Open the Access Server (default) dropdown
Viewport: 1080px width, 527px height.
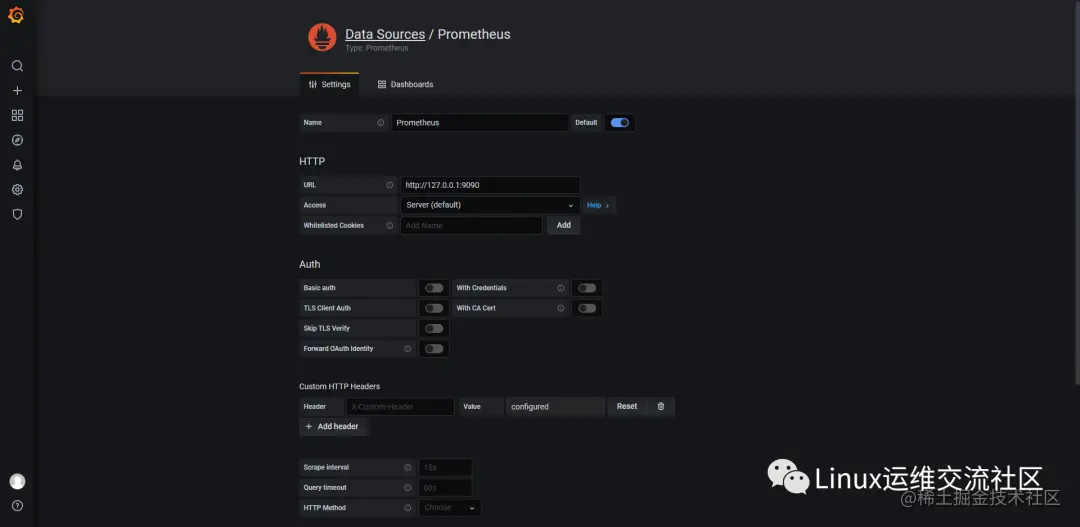[490, 205]
